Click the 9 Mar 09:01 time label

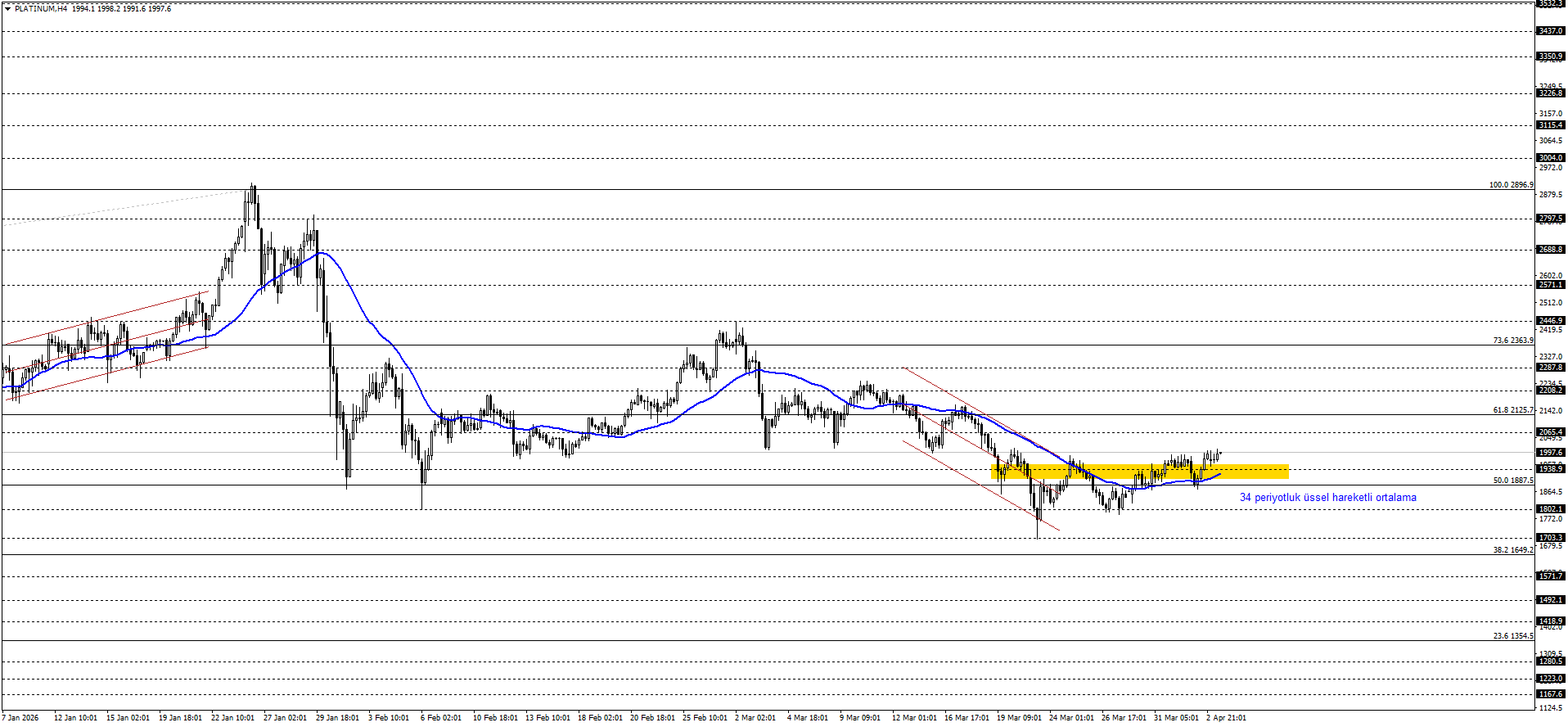860,718
